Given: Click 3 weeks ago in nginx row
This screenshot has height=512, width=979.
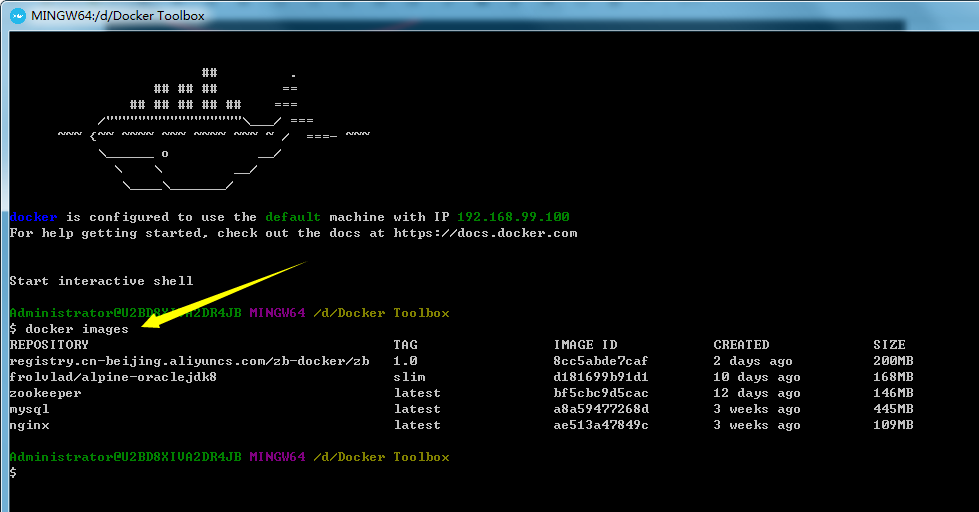Looking at the screenshot, I should [x=757, y=425].
